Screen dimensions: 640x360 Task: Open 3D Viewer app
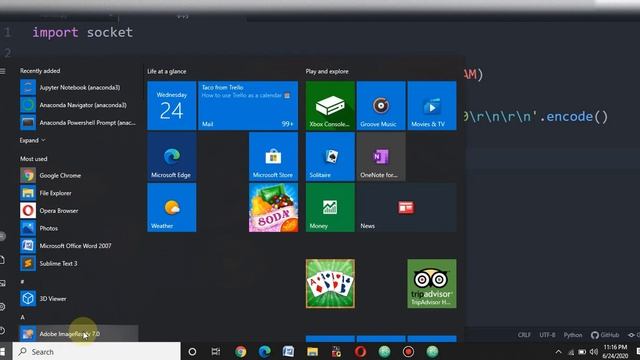(78, 298)
